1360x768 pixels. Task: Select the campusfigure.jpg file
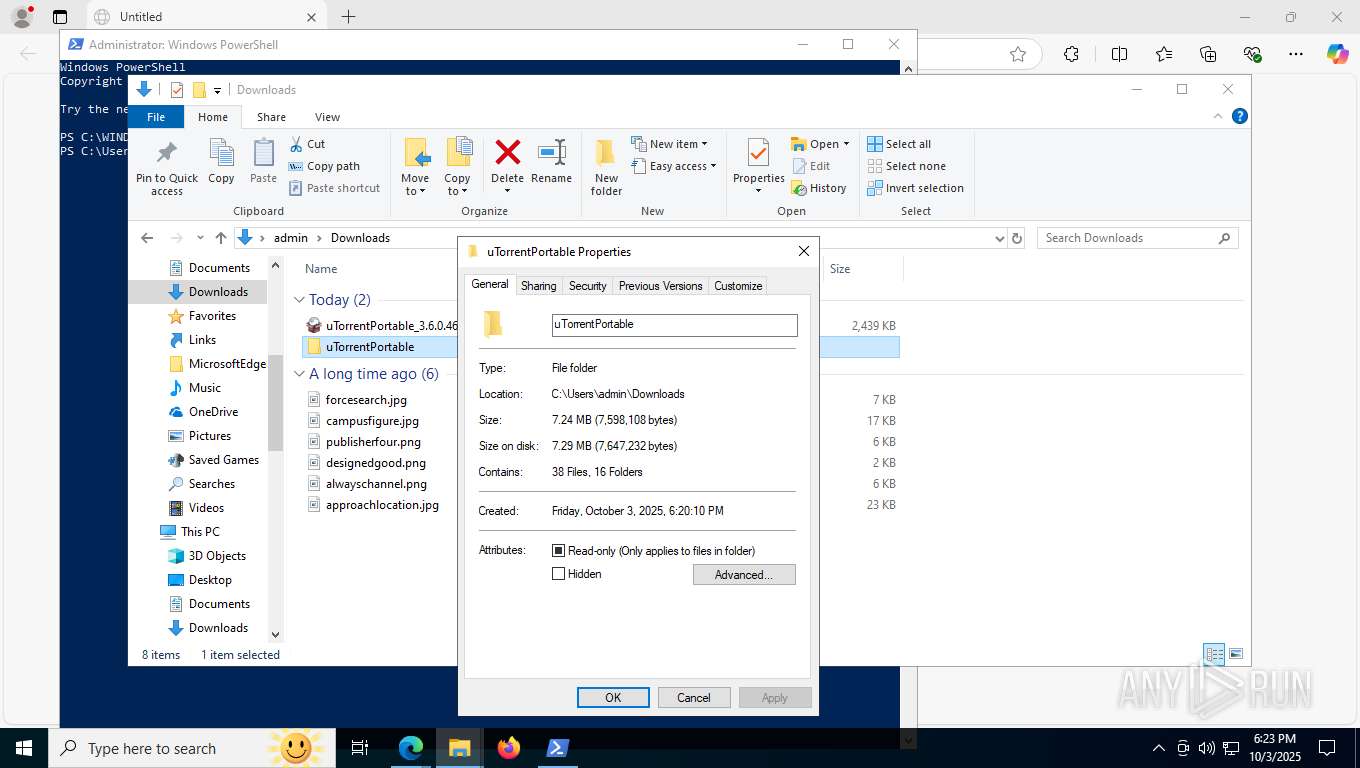pyautogui.click(x=372, y=421)
